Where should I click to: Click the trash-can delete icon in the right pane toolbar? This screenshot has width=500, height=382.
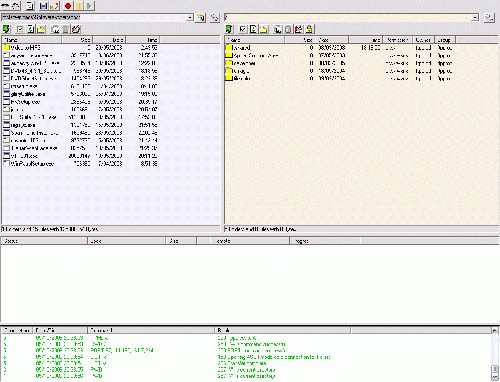(288, 29)
